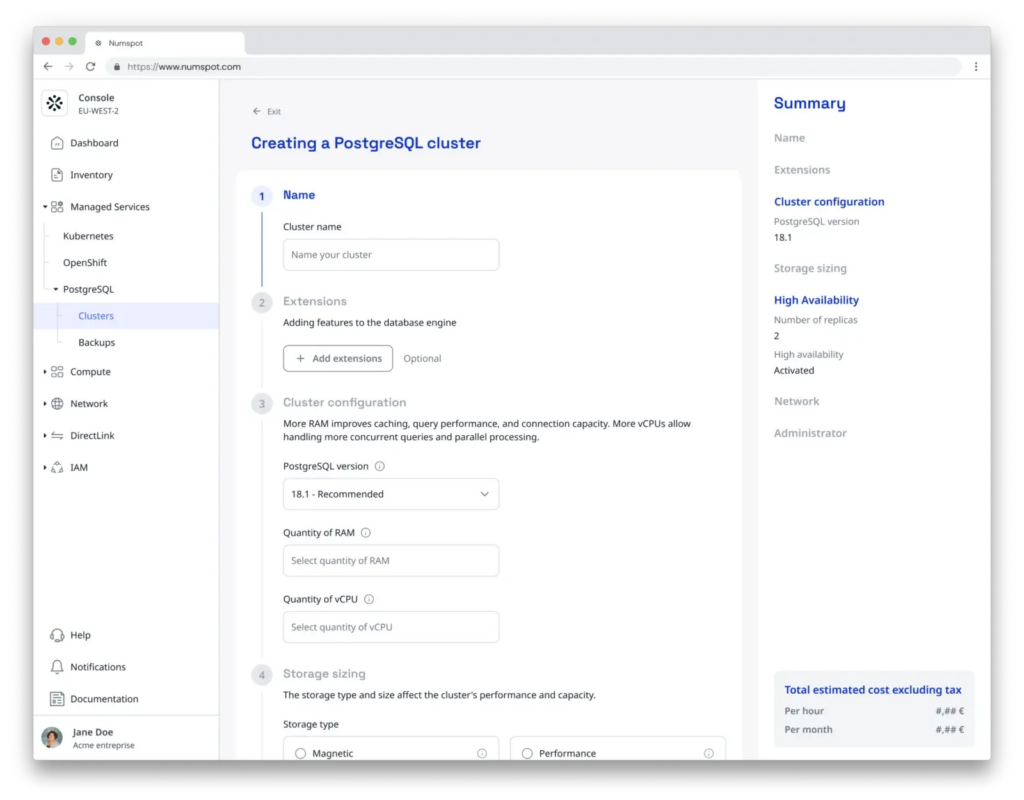Go to Dashboard menu item
The width and height of the screenshot is (1024, 800).
(94, 143)
